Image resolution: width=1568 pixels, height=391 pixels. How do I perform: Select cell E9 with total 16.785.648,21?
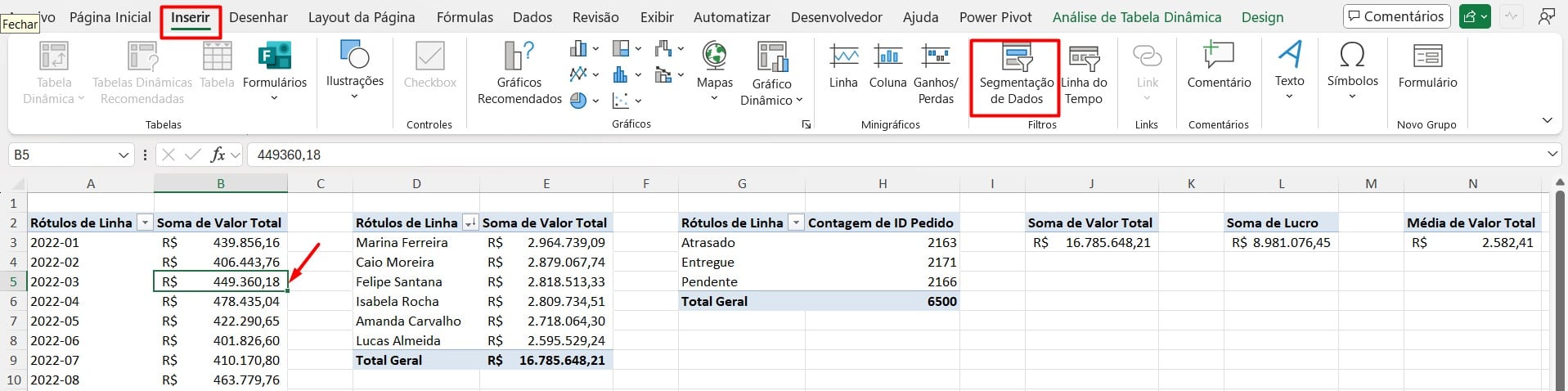coord(546,360)
